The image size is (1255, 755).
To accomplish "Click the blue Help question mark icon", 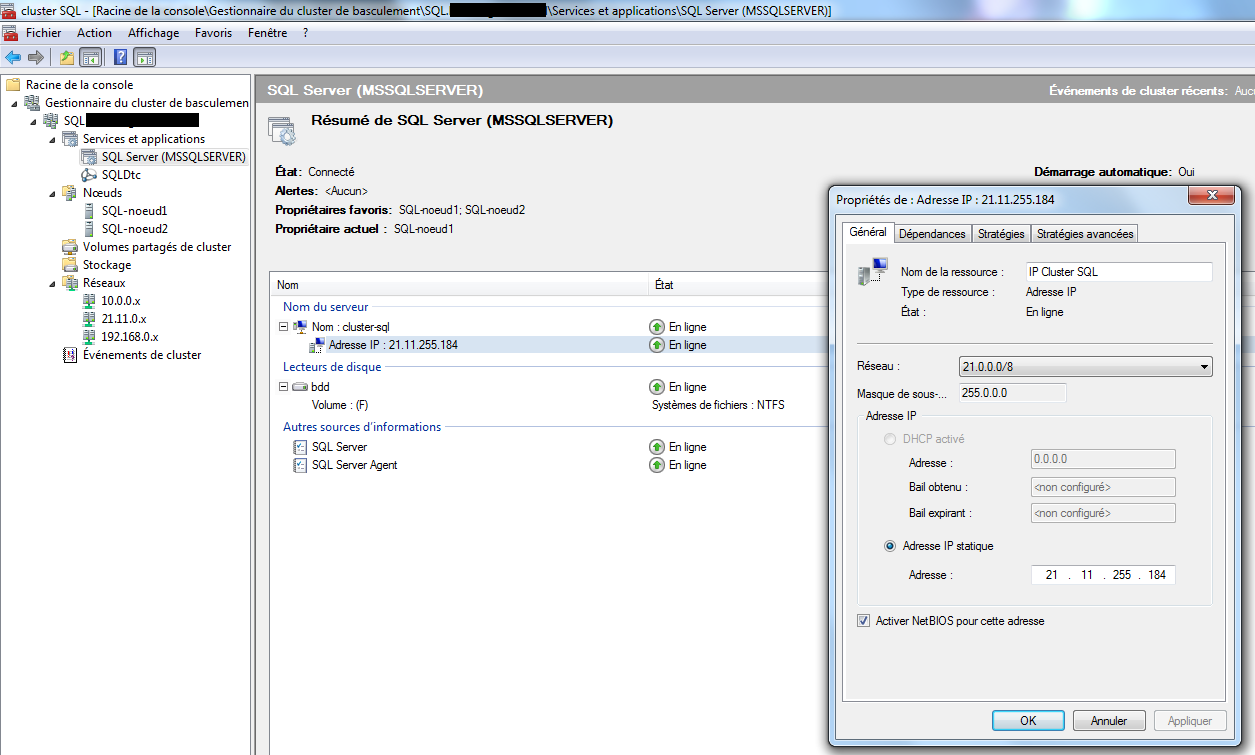I will (x=120, y=57).
